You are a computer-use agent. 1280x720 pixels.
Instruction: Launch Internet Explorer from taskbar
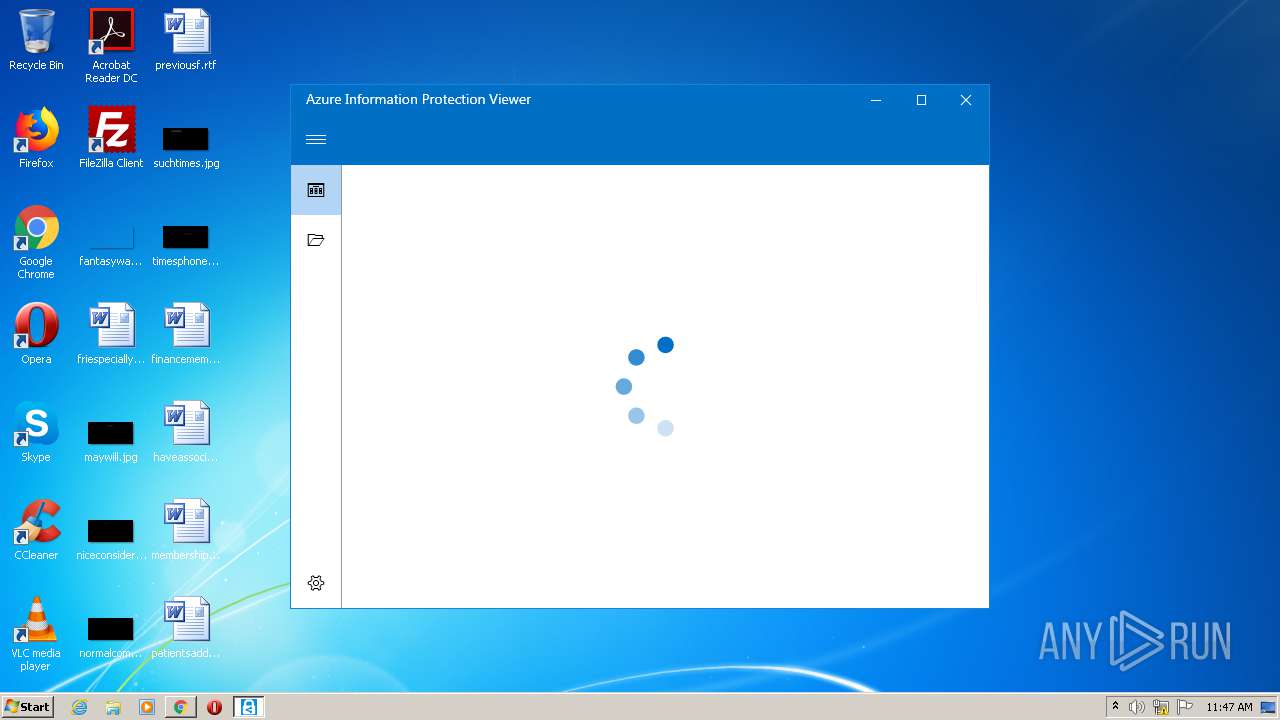tap(80, 707)
